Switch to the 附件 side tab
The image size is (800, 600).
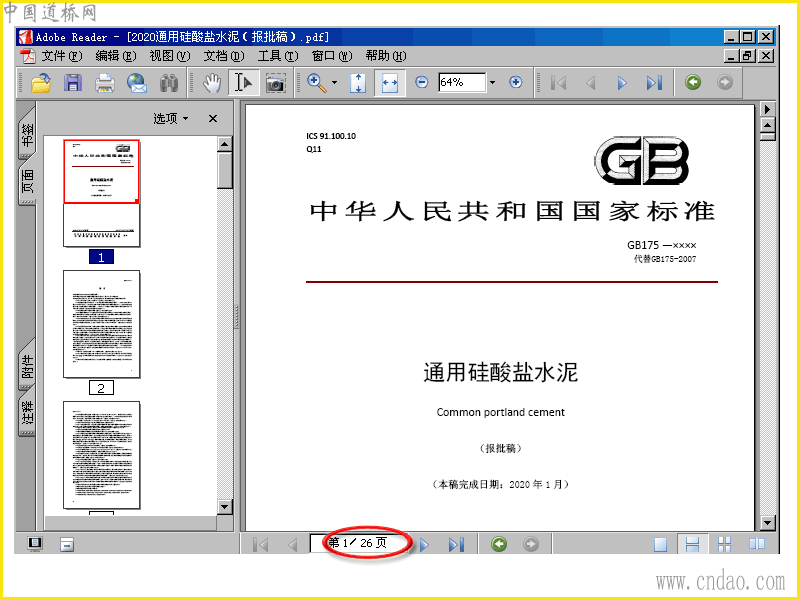27,366
